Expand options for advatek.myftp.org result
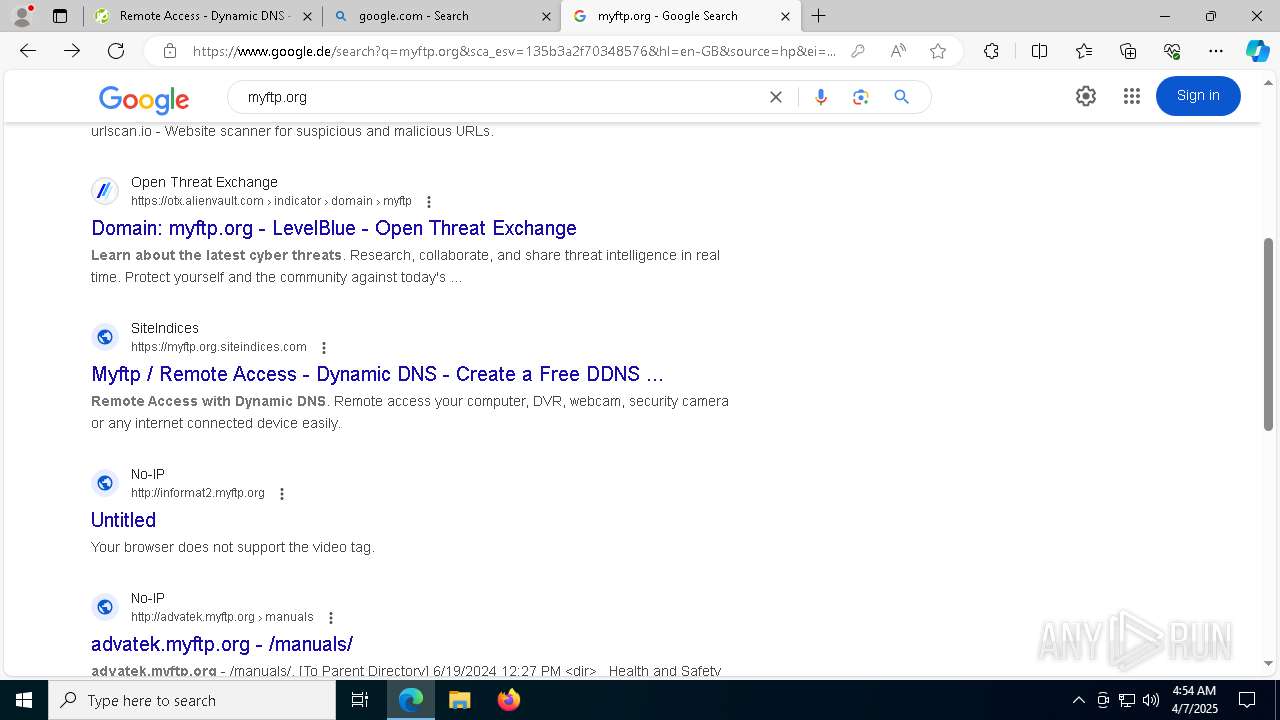1280x720 pixels. click(331, 618)
